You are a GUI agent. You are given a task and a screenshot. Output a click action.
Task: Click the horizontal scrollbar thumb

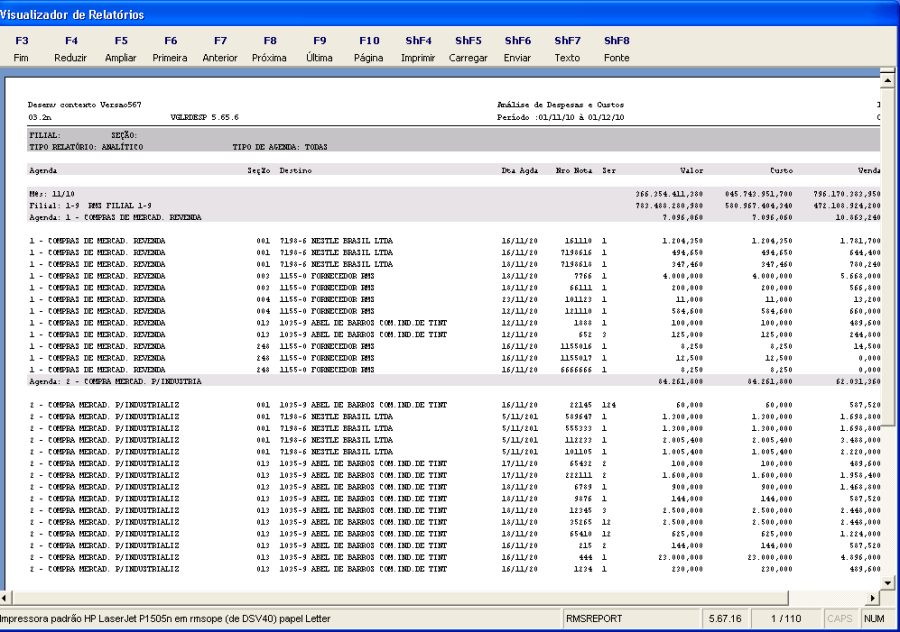399,598
